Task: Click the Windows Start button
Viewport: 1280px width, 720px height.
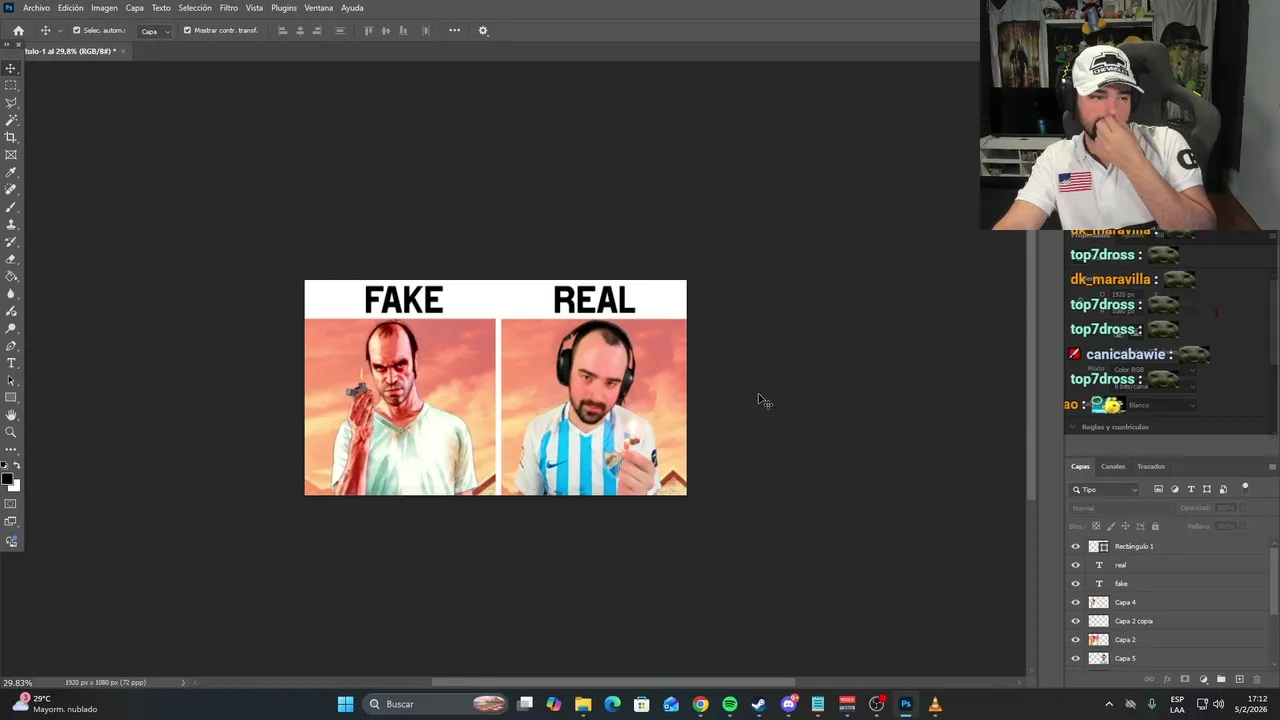Action: tap(345, 704)
